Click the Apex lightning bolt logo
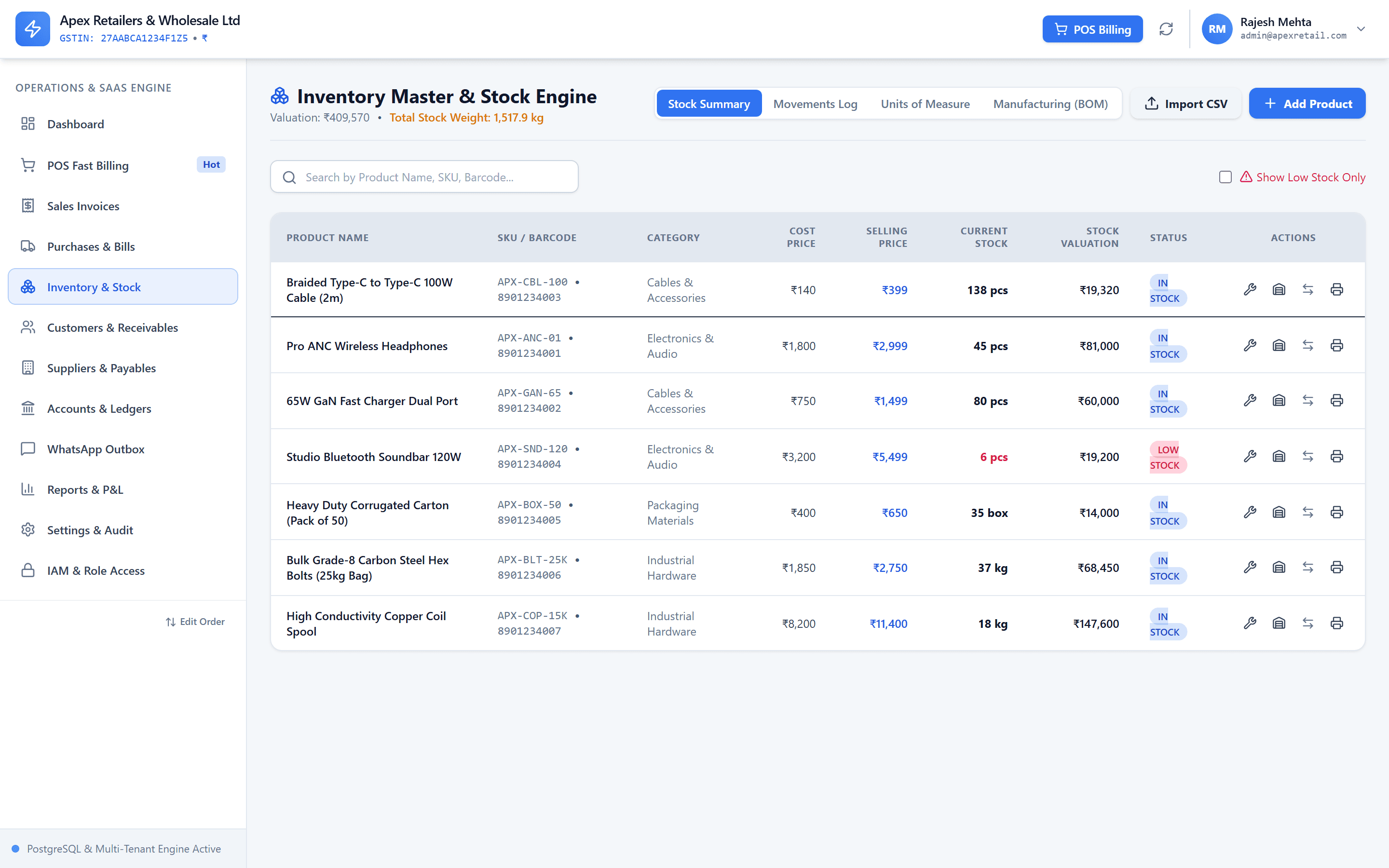The image size is (1389, 868). (33, 29)
